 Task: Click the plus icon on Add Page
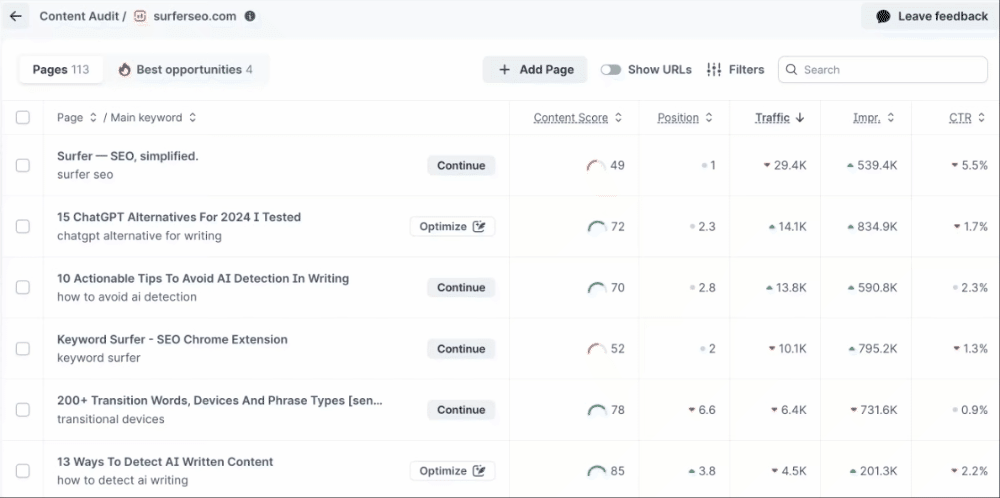[x=504, y=70]
